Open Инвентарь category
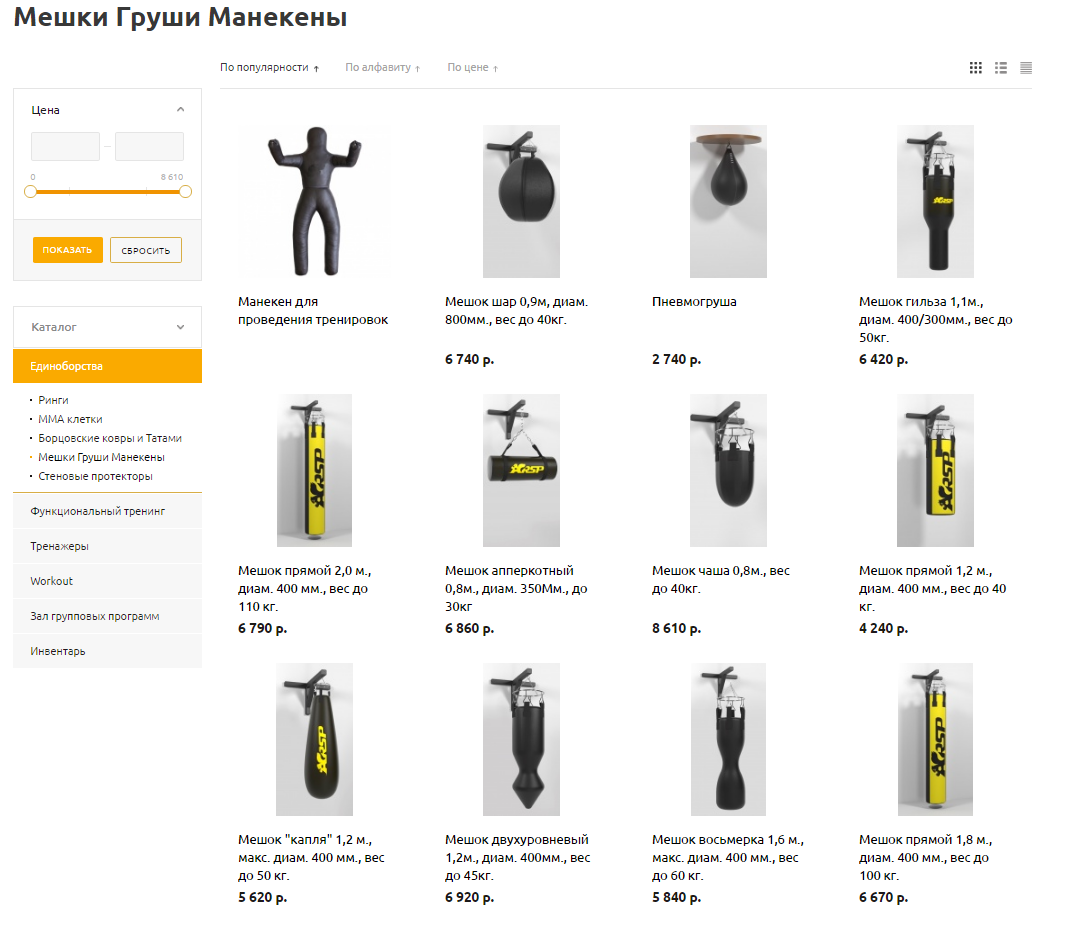 pos(107,651)
